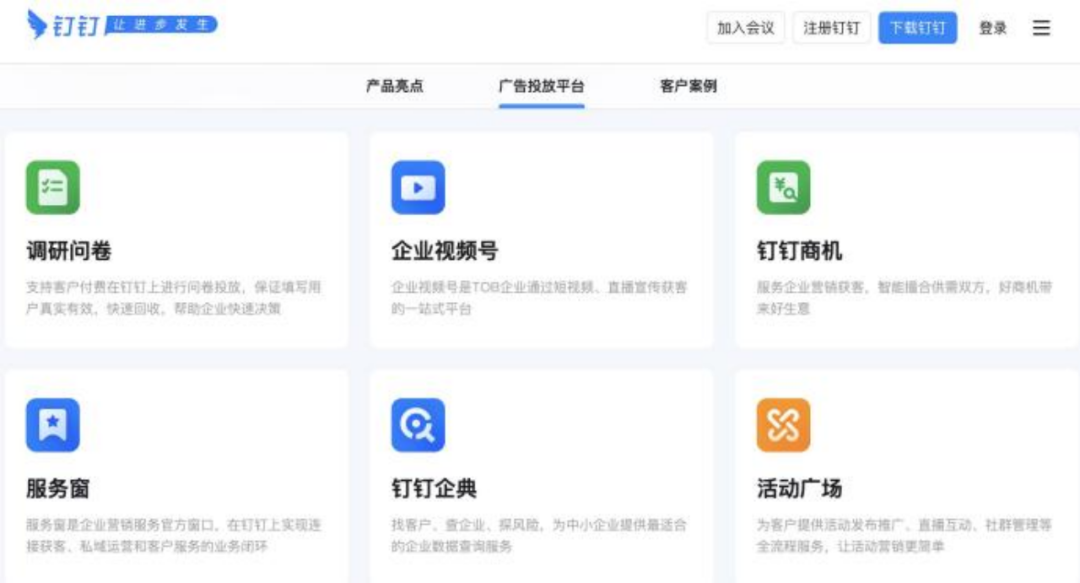This screenshot has height=583, width=1080.
Task: Click the 企业视频号 heading
Action: (445, 251)
